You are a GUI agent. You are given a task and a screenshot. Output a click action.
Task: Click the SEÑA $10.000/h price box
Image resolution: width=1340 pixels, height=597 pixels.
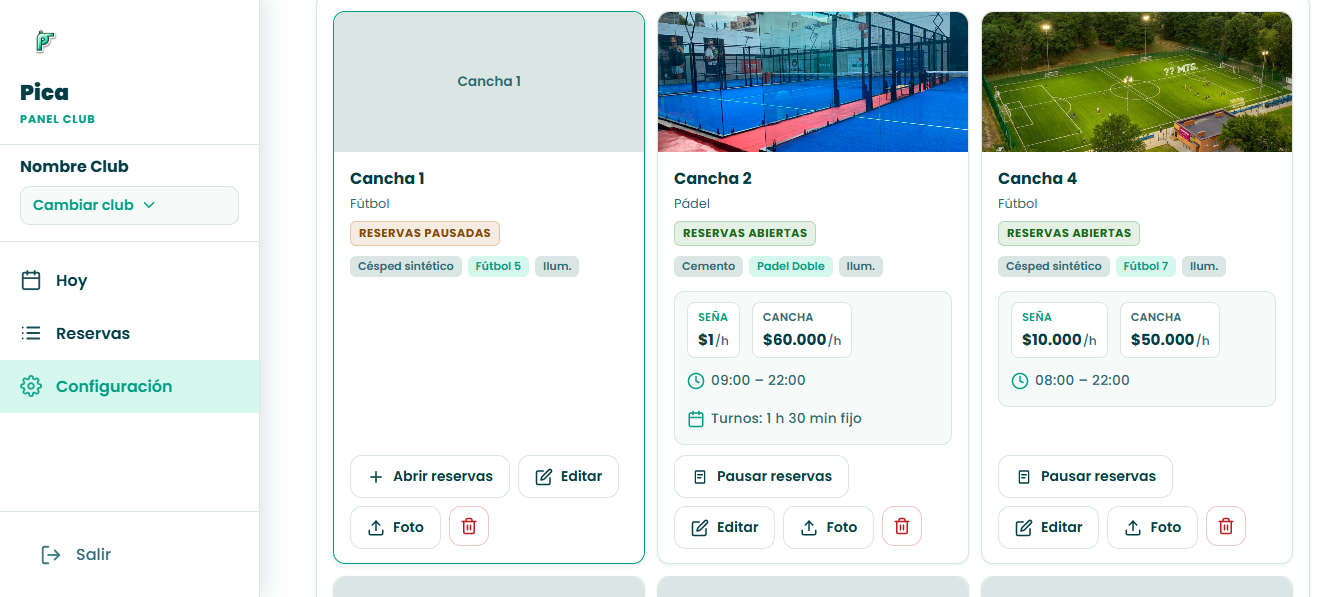[x=1059, y=330]
